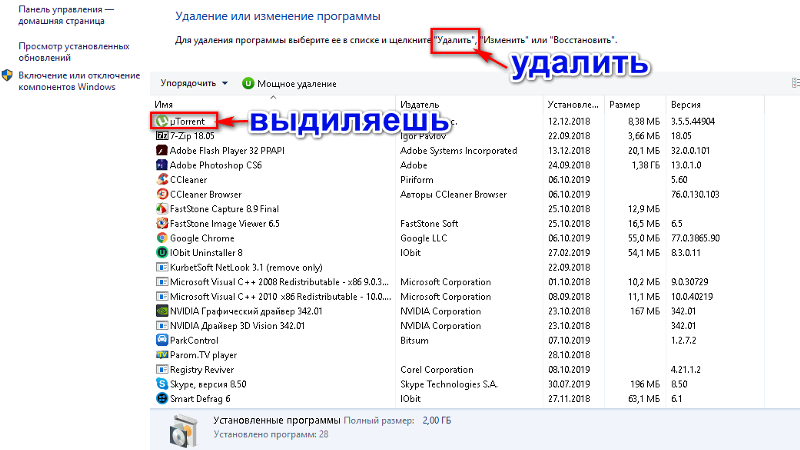Click version 3.5.5.44904 cell

[x=692, y=121]
